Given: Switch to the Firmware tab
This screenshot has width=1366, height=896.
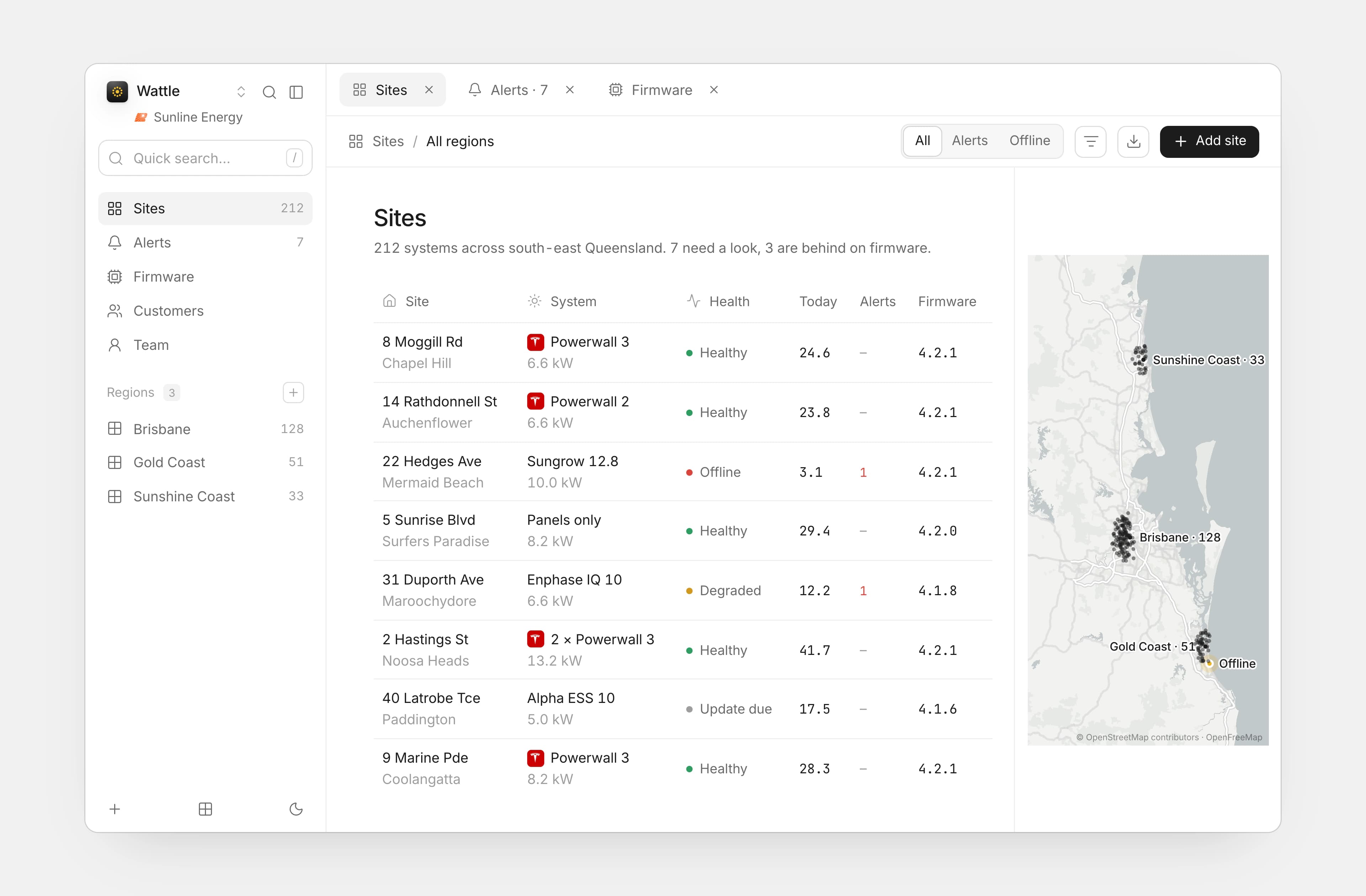Looking at the screenshot, I should click(662, 90).
